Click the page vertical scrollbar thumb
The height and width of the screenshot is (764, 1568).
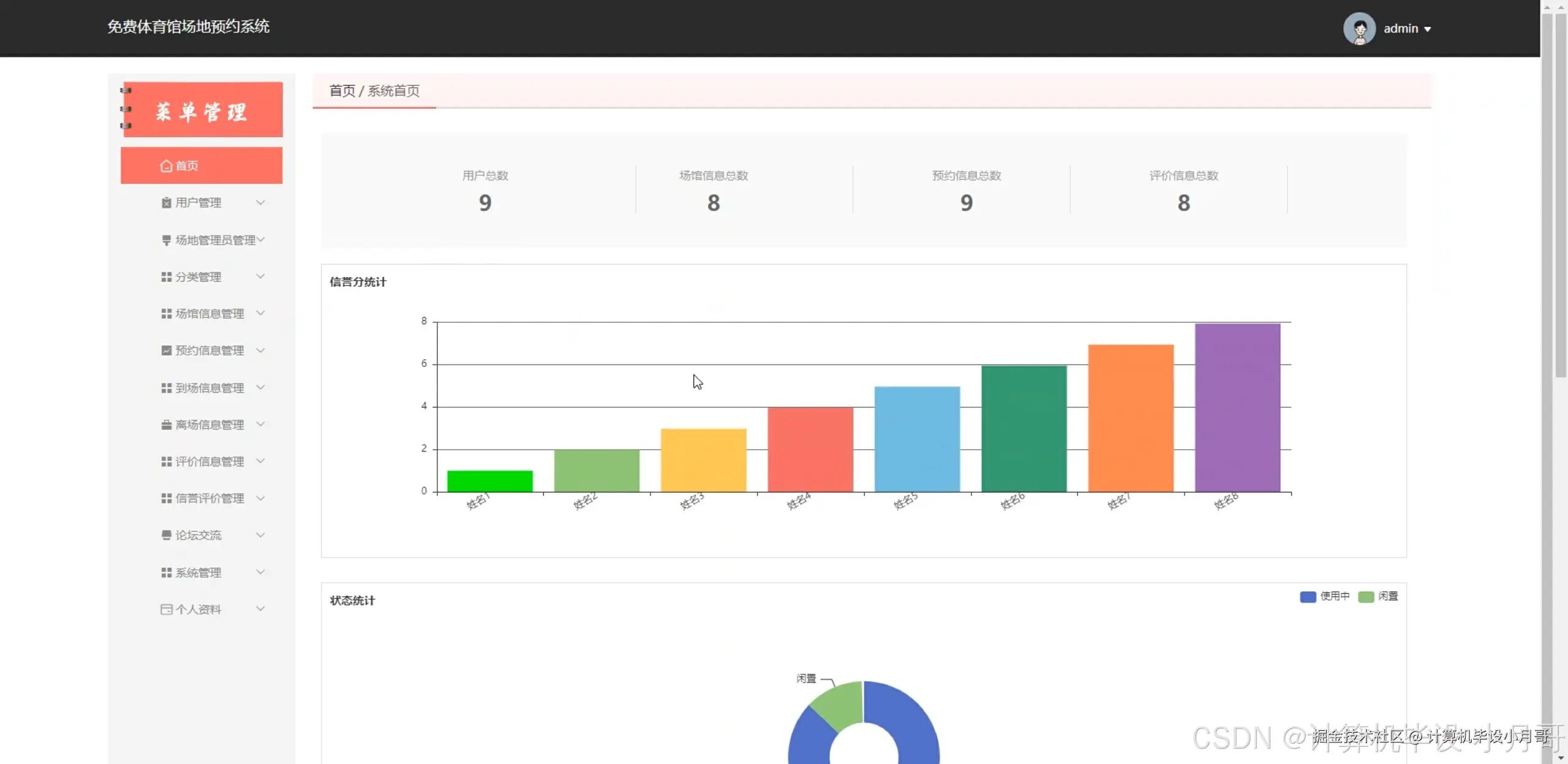[1560, 196]
